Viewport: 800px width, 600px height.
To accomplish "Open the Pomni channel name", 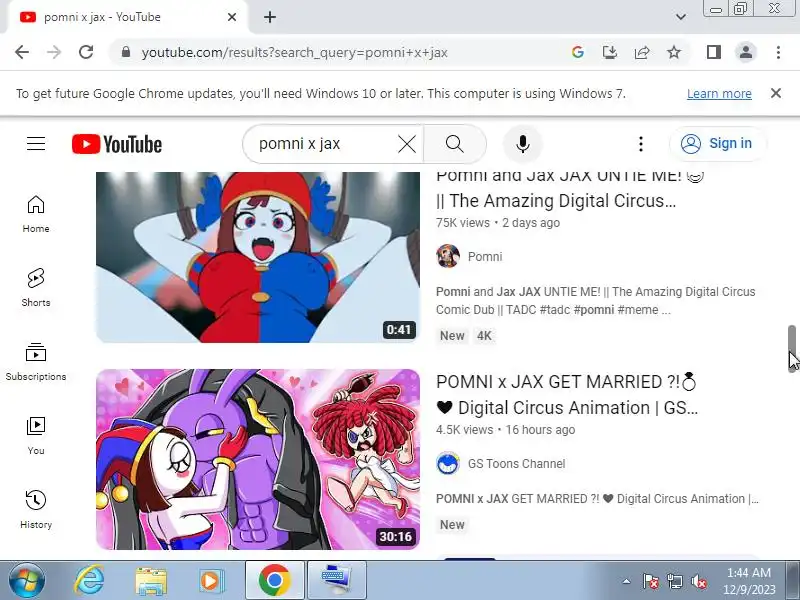I will tap(485, 256).
